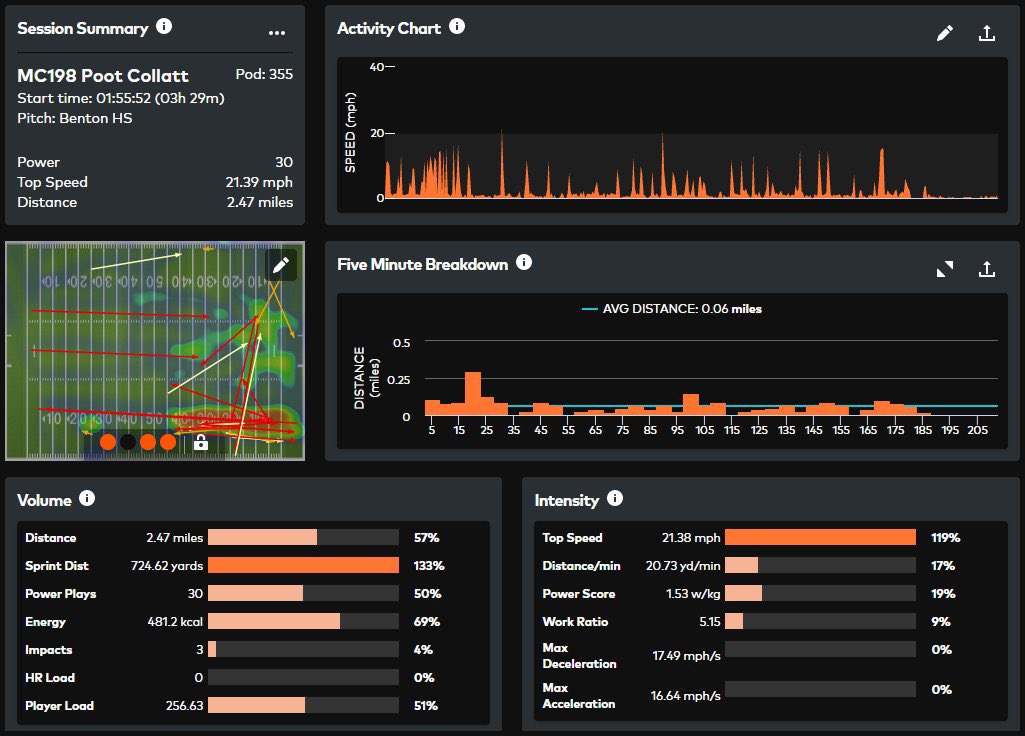
Task: Edit the Activity Chart with pencil icon
Action: click(x=945, y=33)
